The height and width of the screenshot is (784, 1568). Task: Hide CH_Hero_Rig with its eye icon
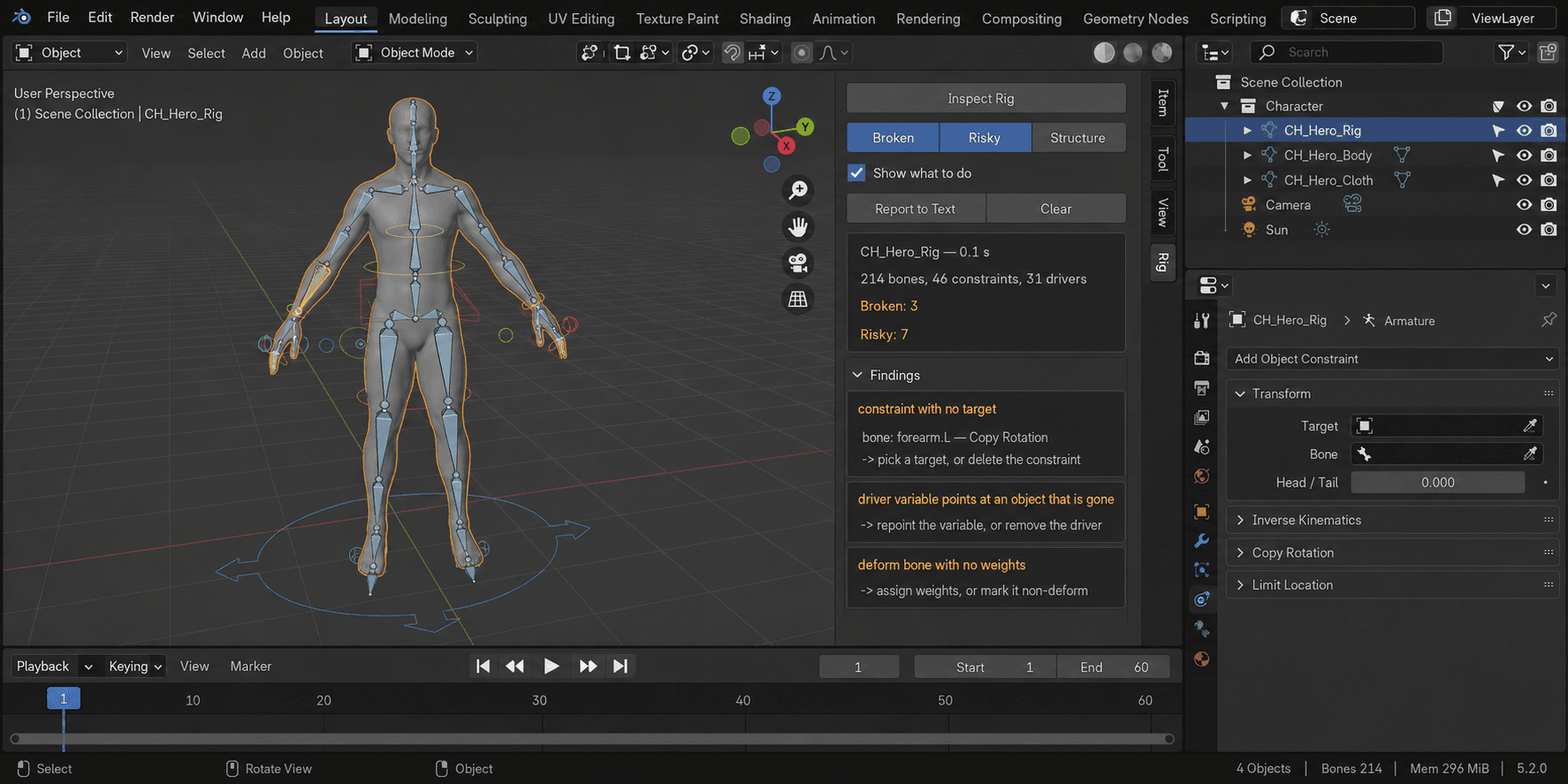click(x=1524, y=130)
